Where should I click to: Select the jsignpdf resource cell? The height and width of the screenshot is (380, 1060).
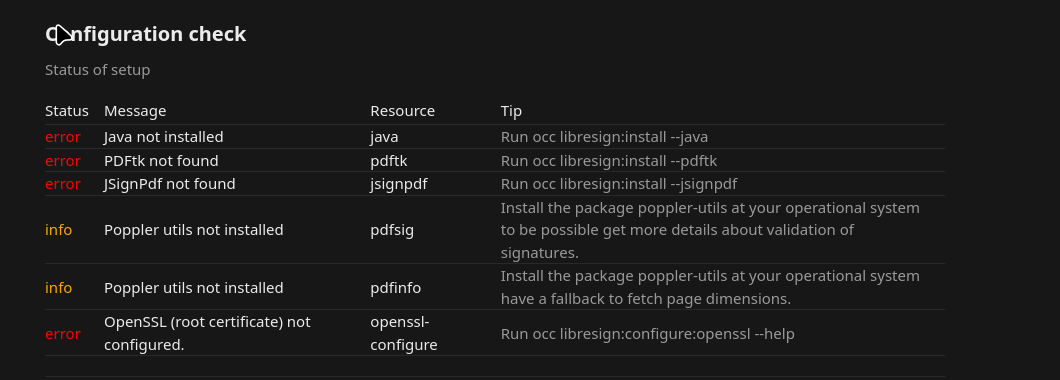pyautogui.click(x=399, y=184)
